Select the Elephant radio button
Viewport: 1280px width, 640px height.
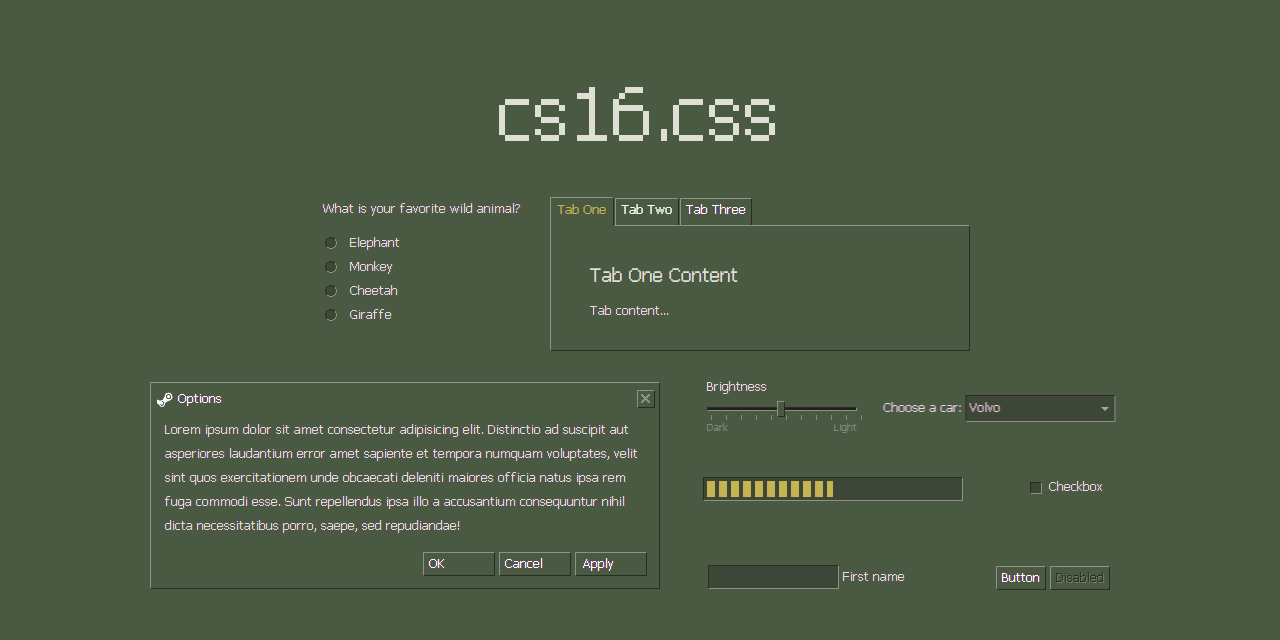pos(331,243)
